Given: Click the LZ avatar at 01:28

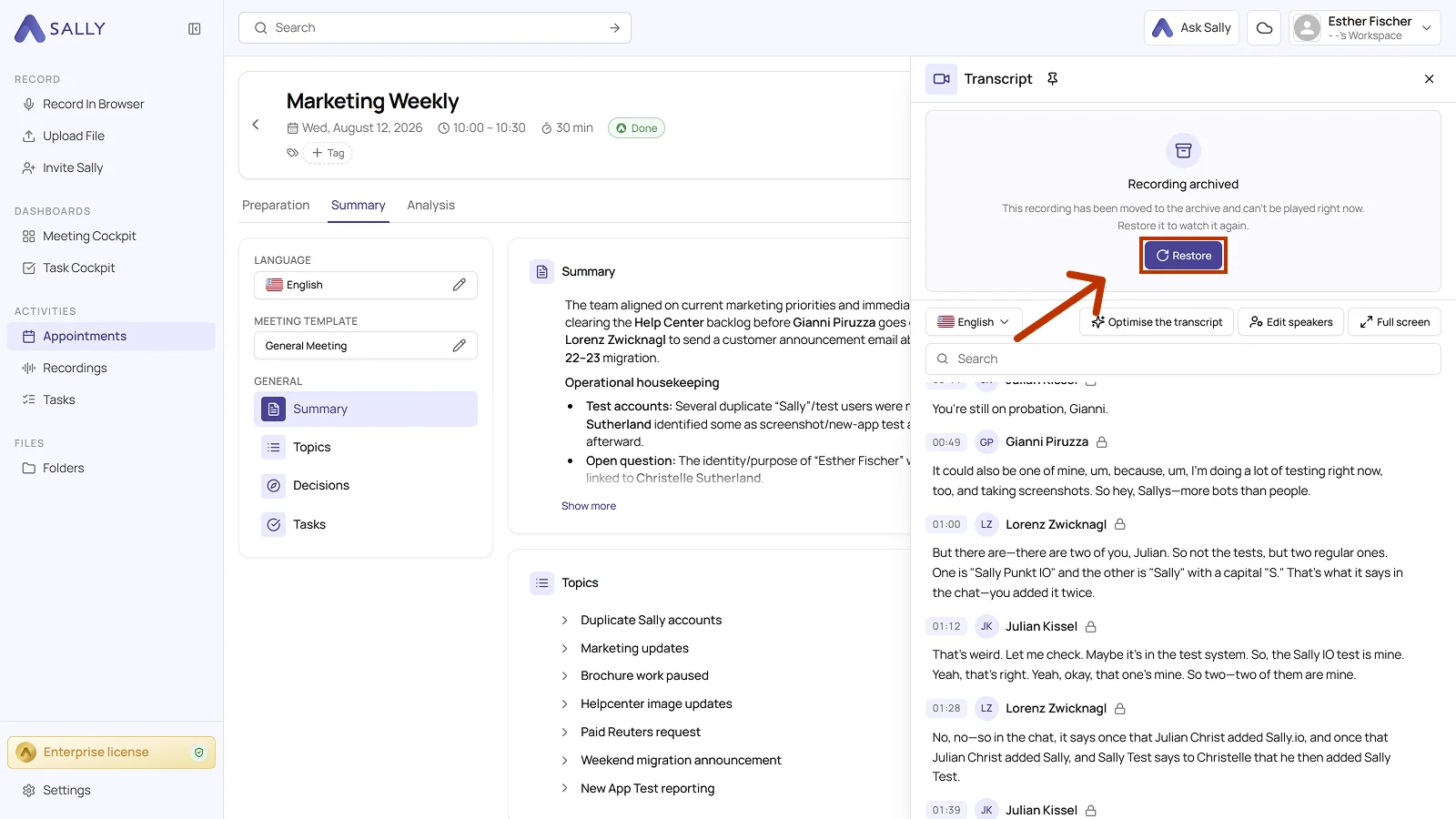Looking at the screenshot, I should 986,708.
